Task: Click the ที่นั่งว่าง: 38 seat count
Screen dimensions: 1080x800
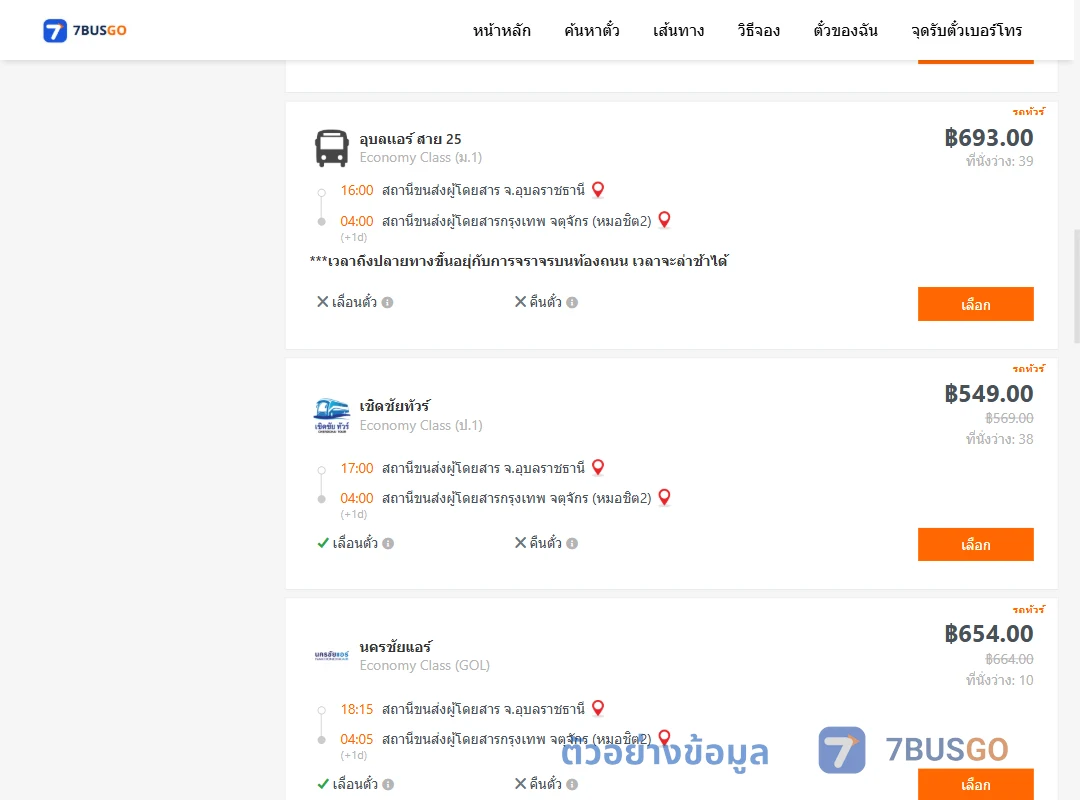Action: click(x=999, y=439)
